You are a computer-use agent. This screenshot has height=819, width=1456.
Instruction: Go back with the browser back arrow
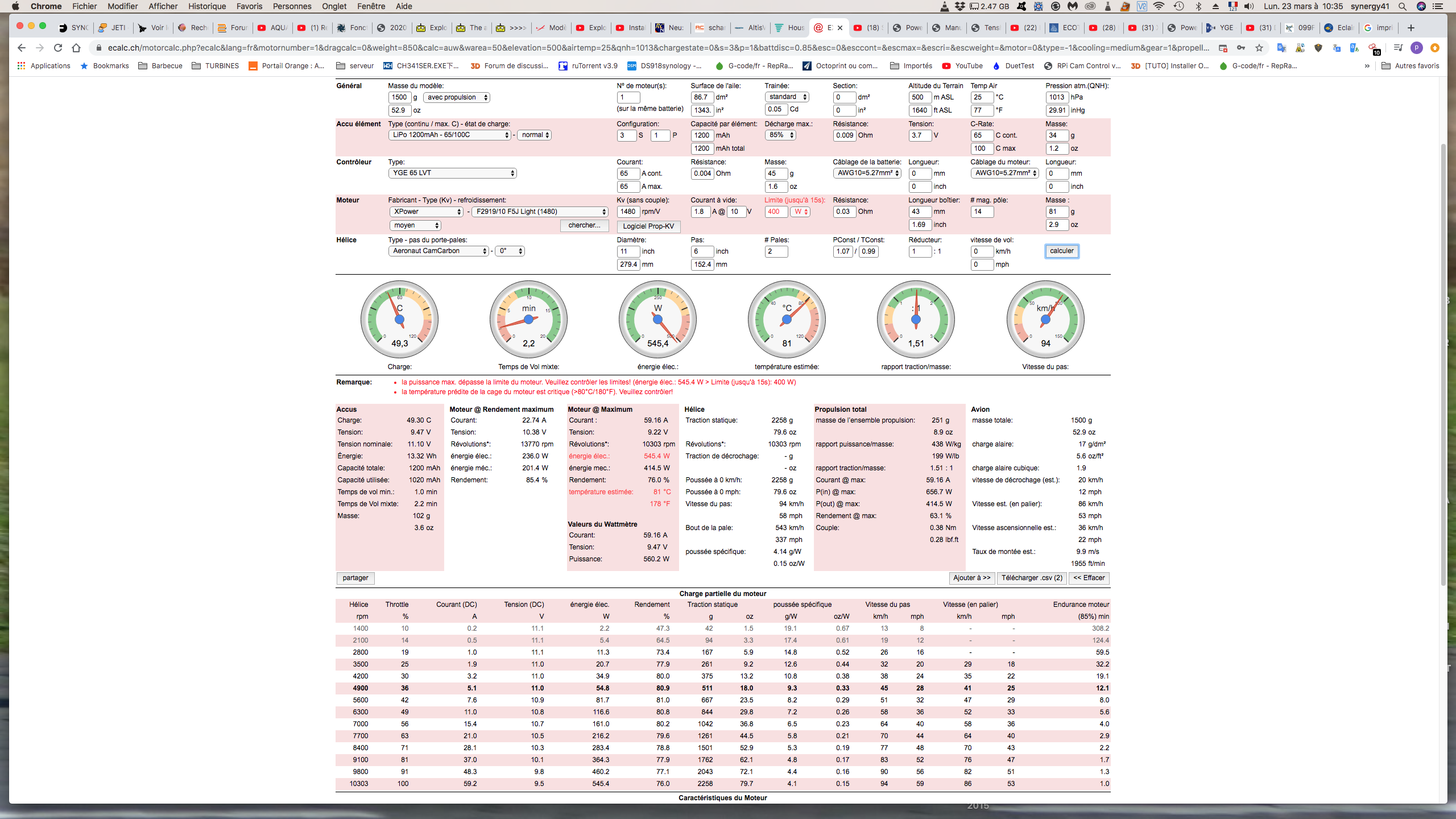click(22, 48)
